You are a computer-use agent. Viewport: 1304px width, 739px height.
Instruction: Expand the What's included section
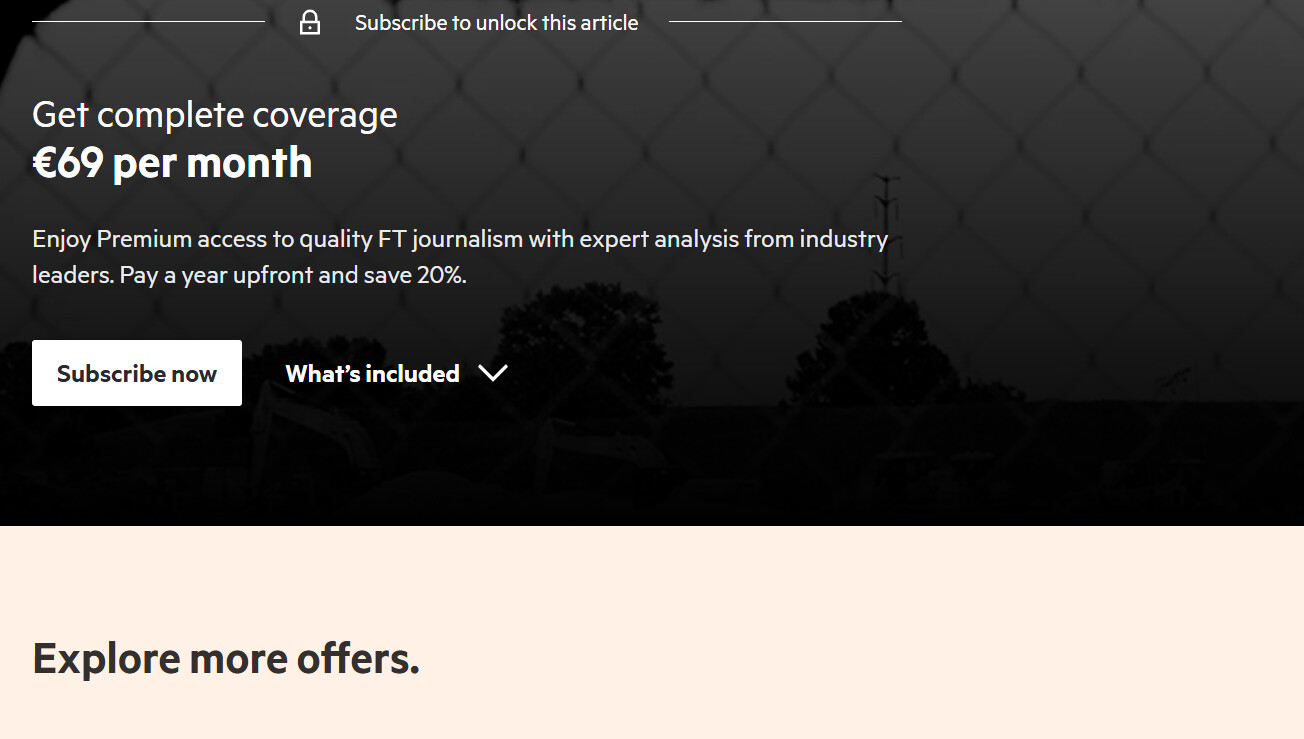pyautogui.click(x=372, y=374)
